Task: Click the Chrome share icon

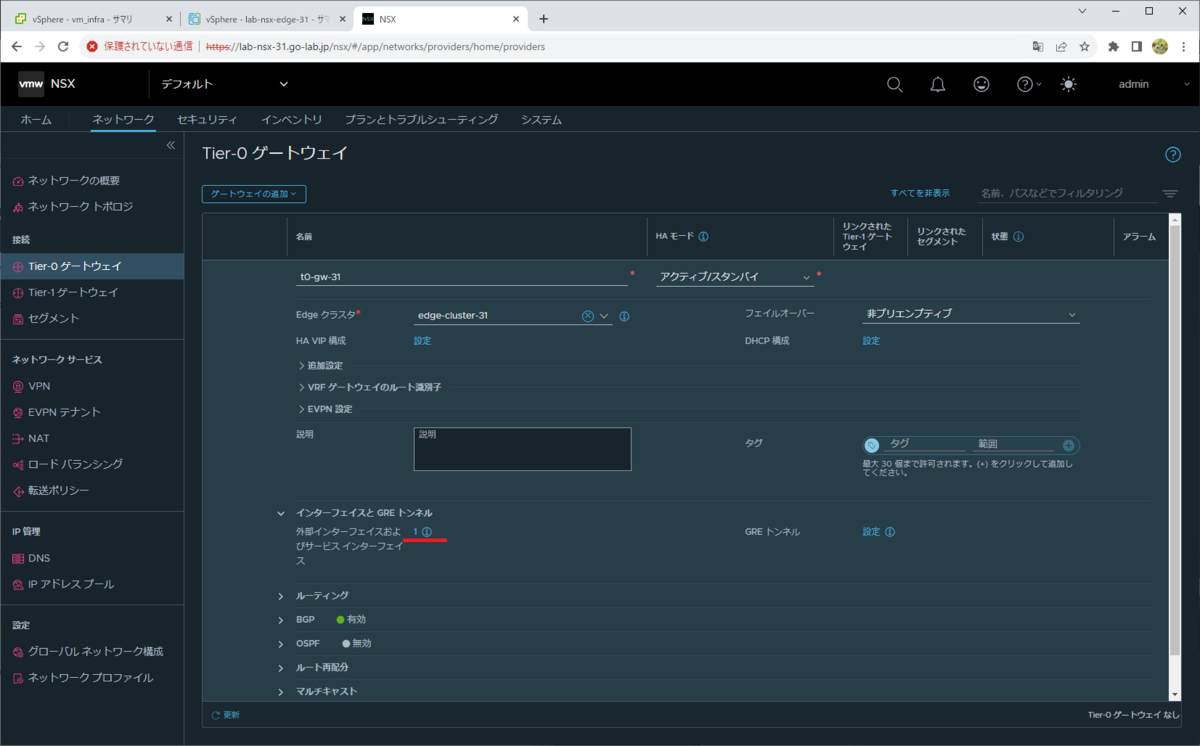Action: pyautogui.click(x=1060, y=46)
